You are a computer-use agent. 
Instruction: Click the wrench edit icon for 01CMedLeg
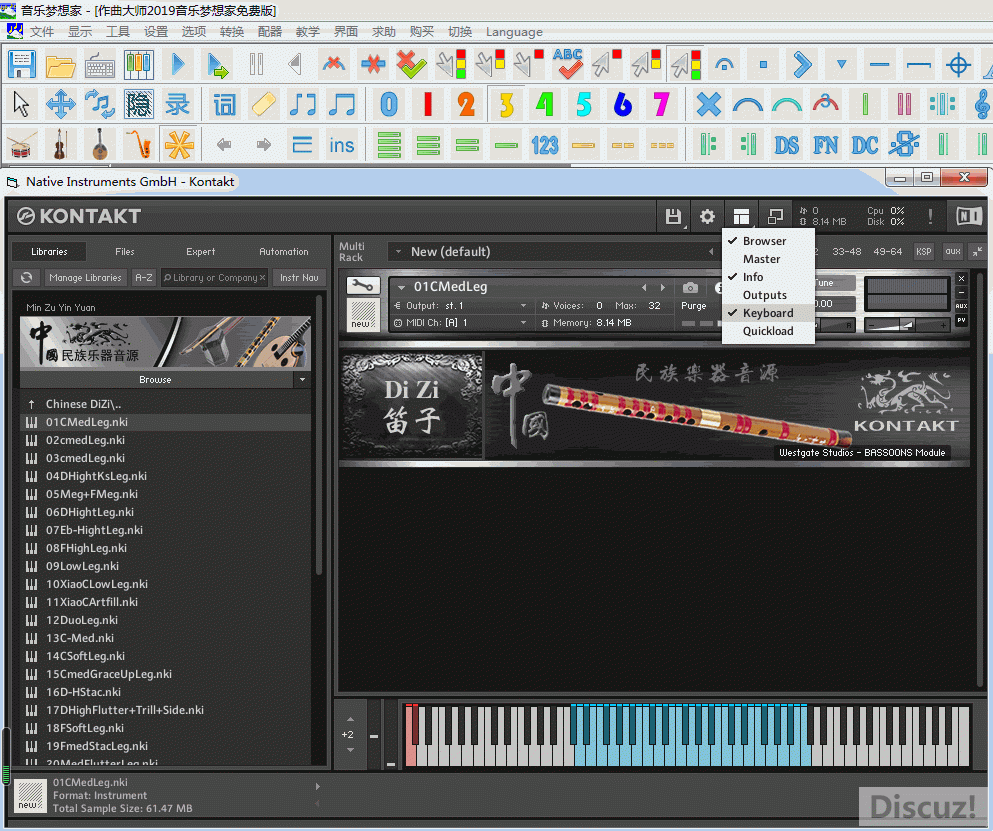(363, 286)
